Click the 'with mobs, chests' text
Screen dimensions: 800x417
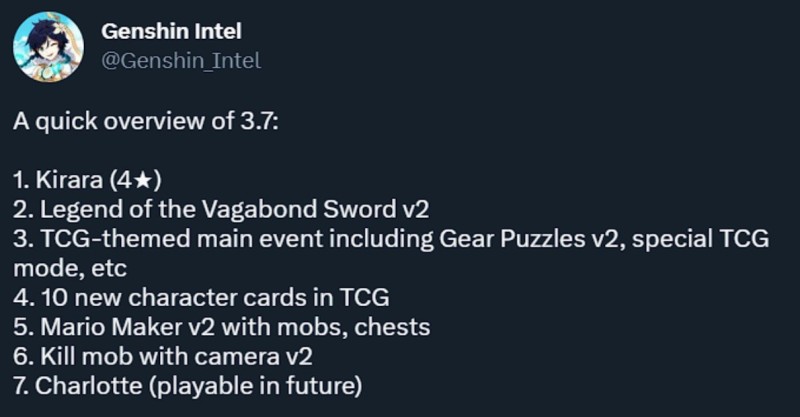tap(326, 328)
